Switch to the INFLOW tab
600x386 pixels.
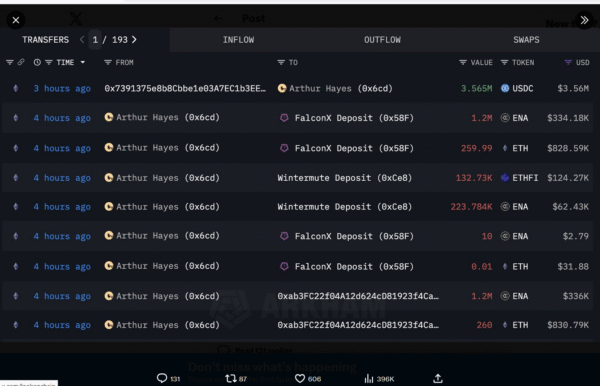coord(238,40)
